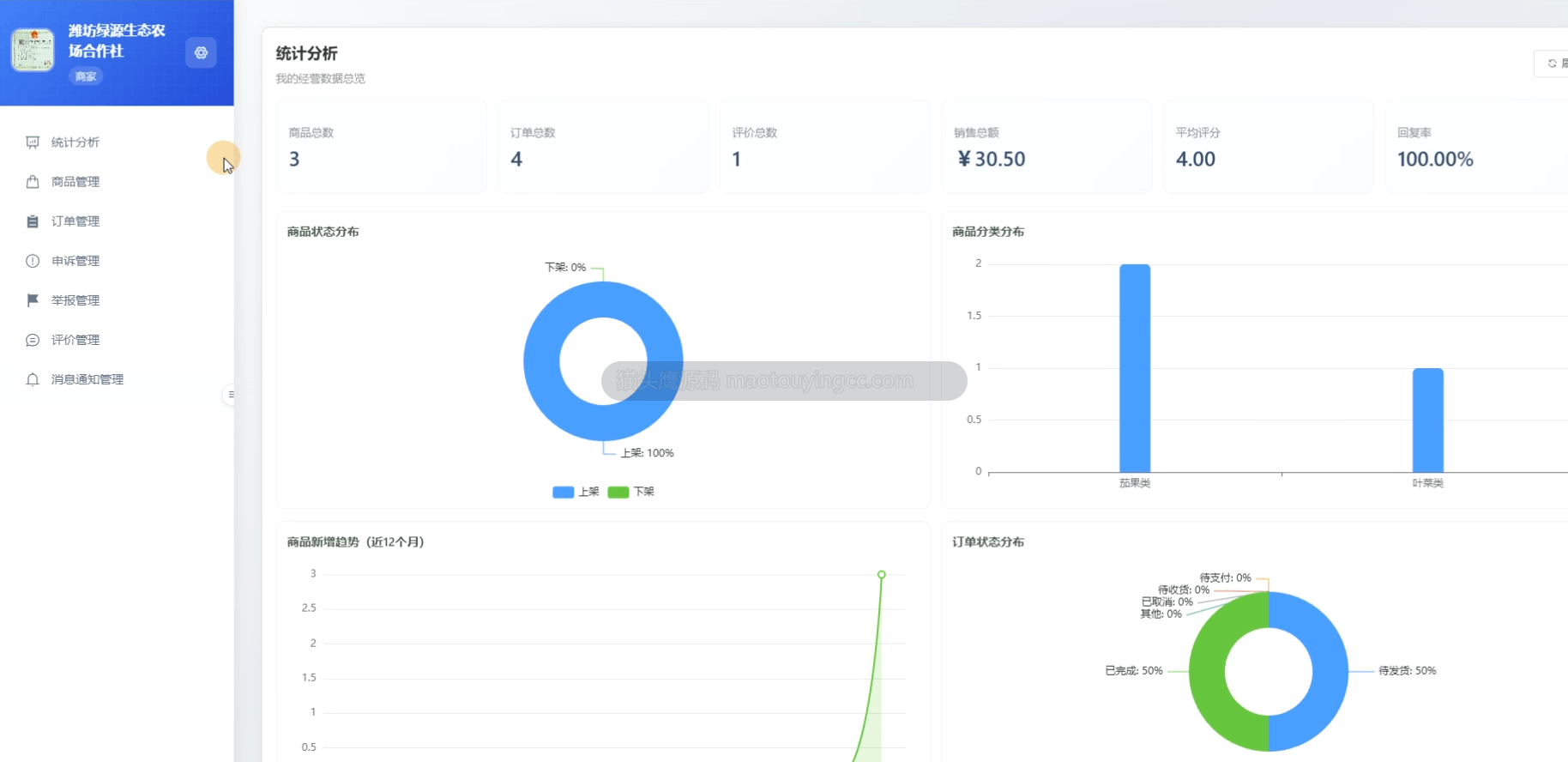Screen dimensions: 1568x762
Task: Click the 统计分析 chart icon in sidebar
Action: (33, 142)
